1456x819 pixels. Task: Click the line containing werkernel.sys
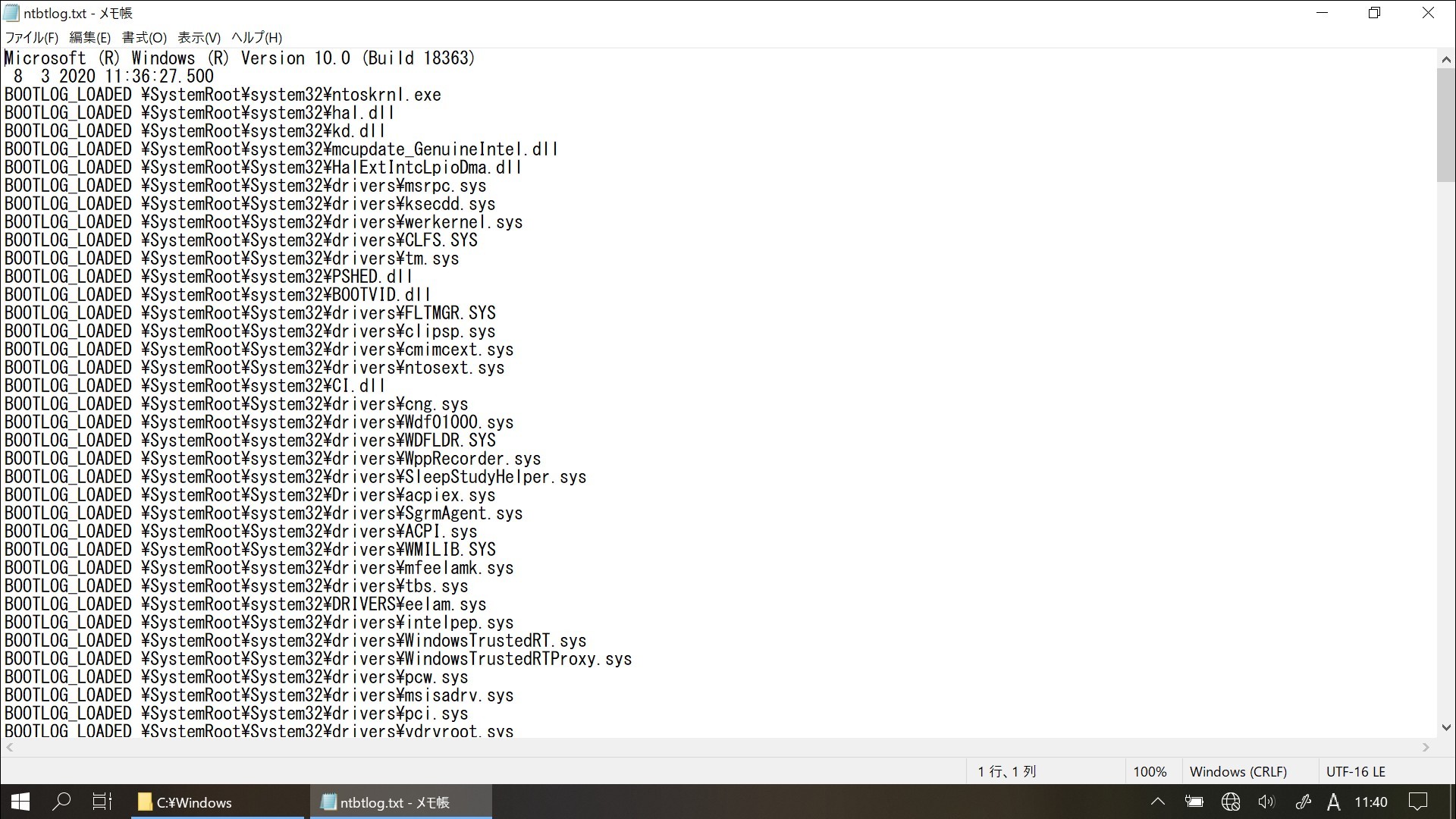(x=263, y=222)
